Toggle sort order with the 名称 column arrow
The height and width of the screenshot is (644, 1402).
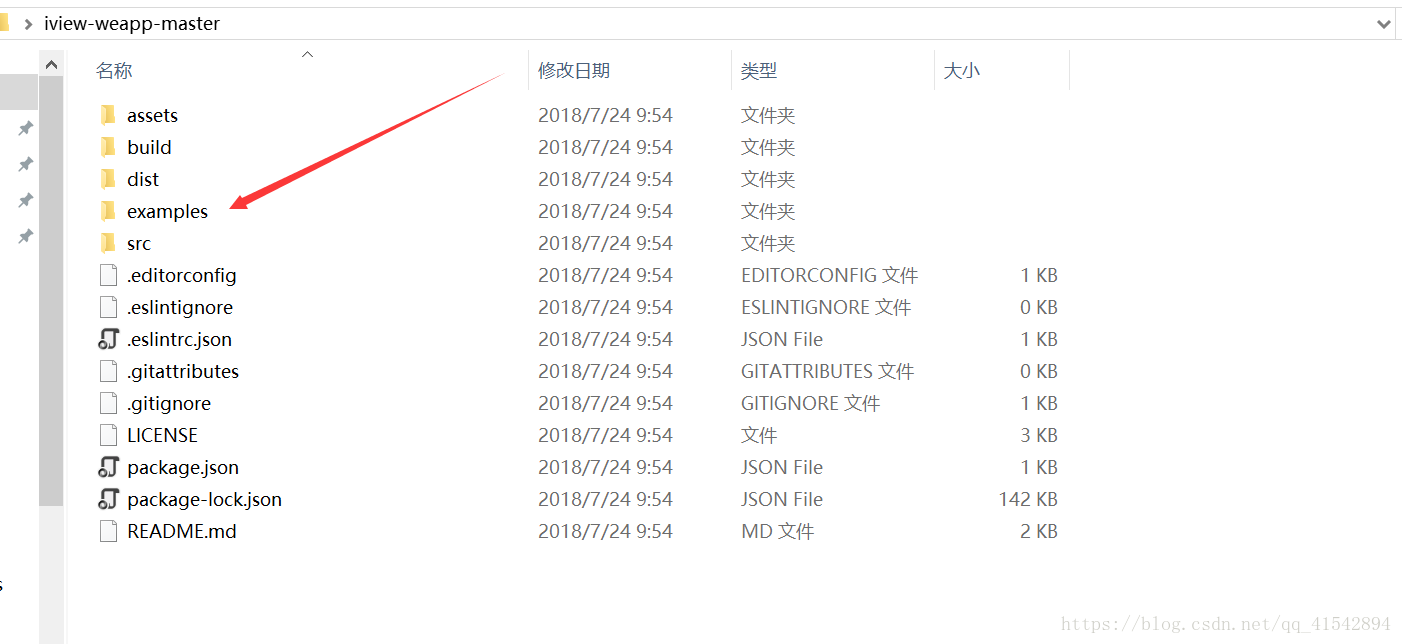click(x=307, y=54)
